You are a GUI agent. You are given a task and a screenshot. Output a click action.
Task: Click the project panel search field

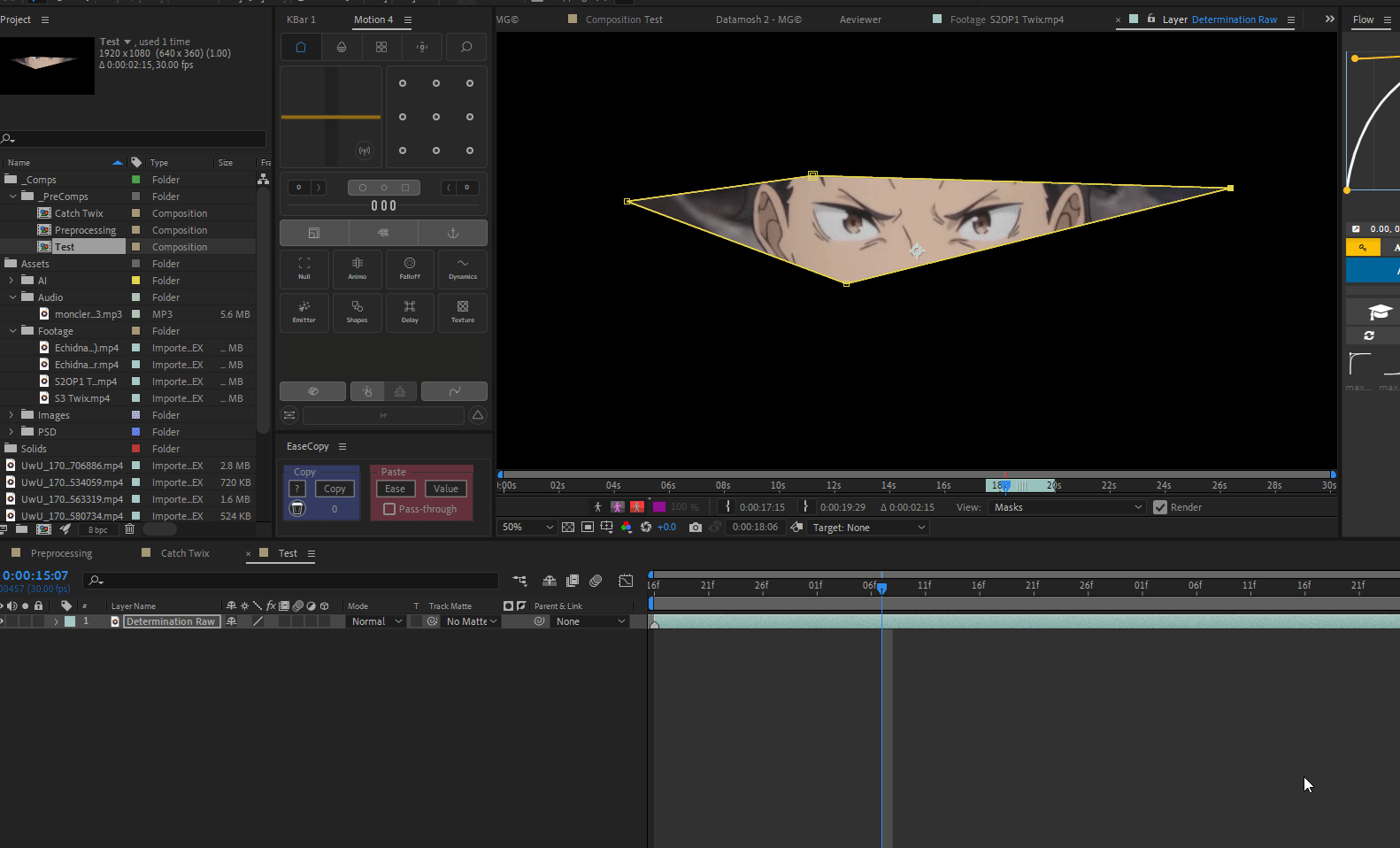click(x=133, y=139)
